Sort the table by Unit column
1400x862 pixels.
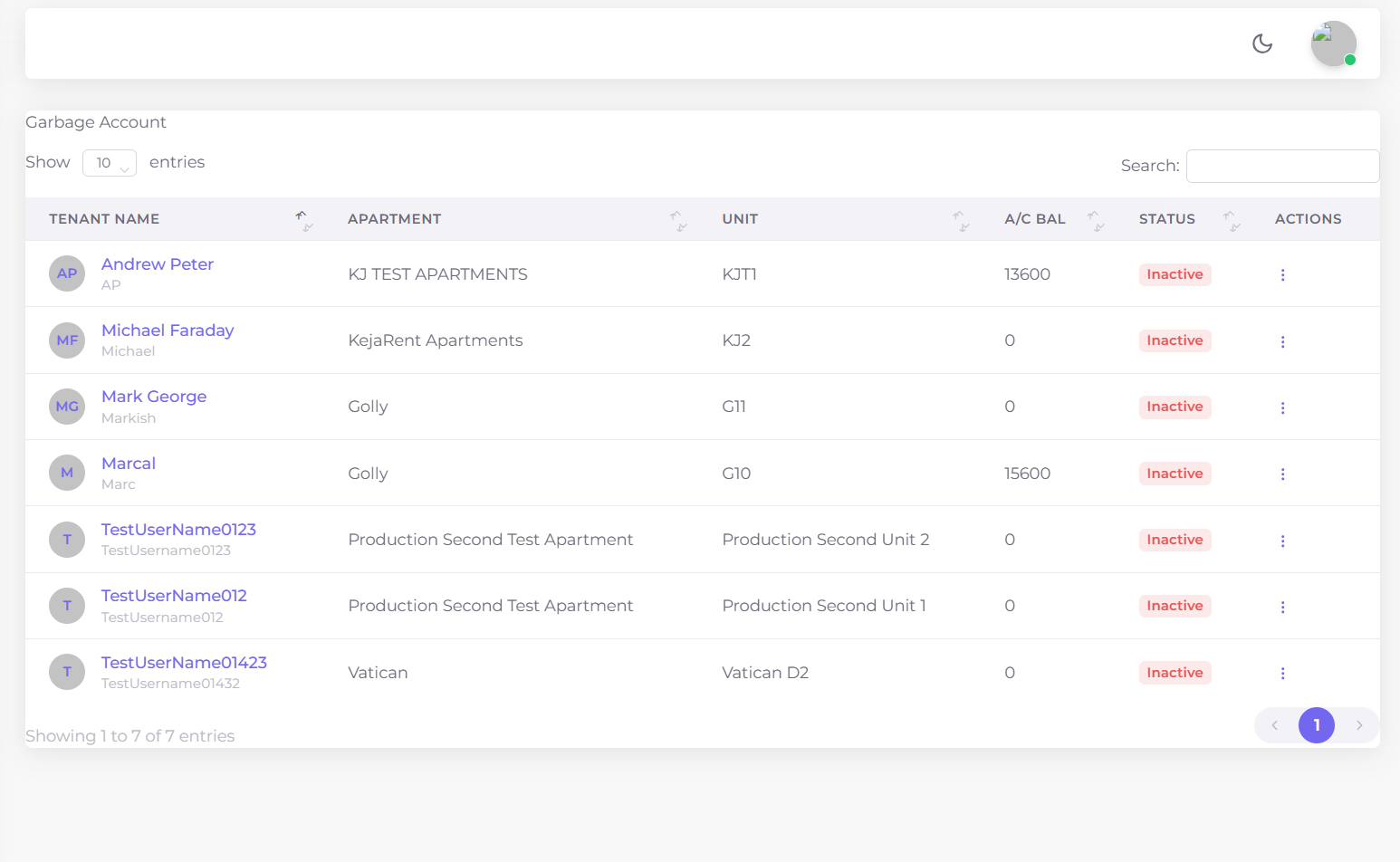740,219
